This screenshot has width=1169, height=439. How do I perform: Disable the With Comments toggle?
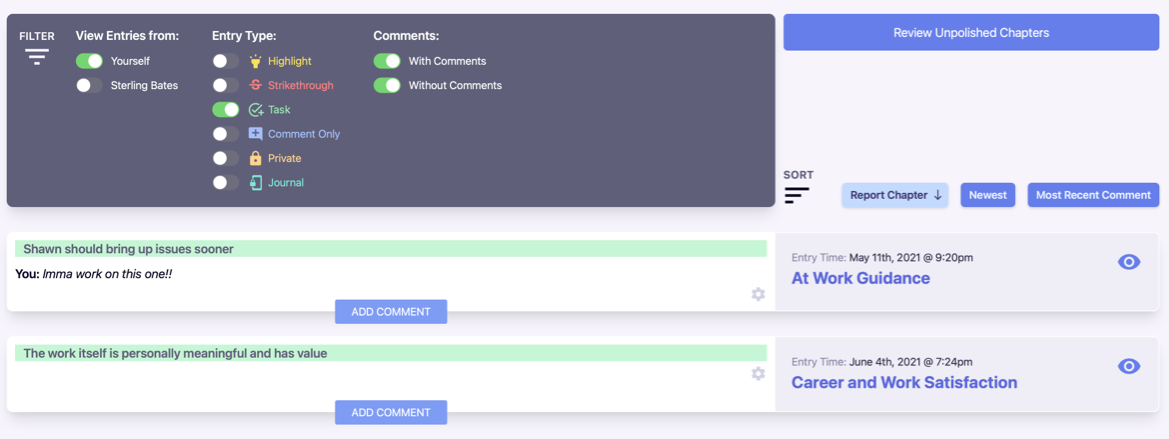tap(387, 61)
